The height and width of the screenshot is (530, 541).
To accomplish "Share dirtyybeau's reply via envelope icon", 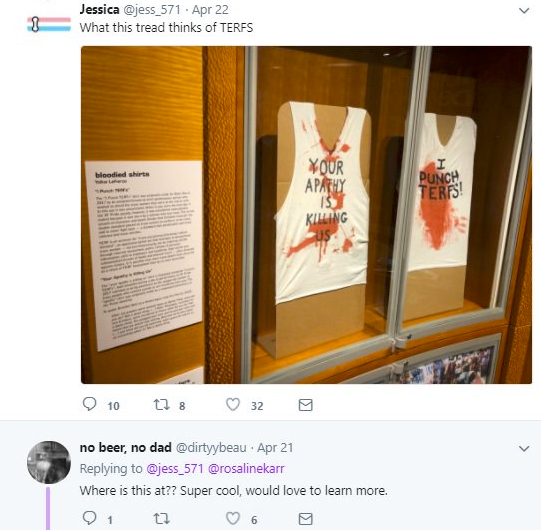I will point(305,519).
